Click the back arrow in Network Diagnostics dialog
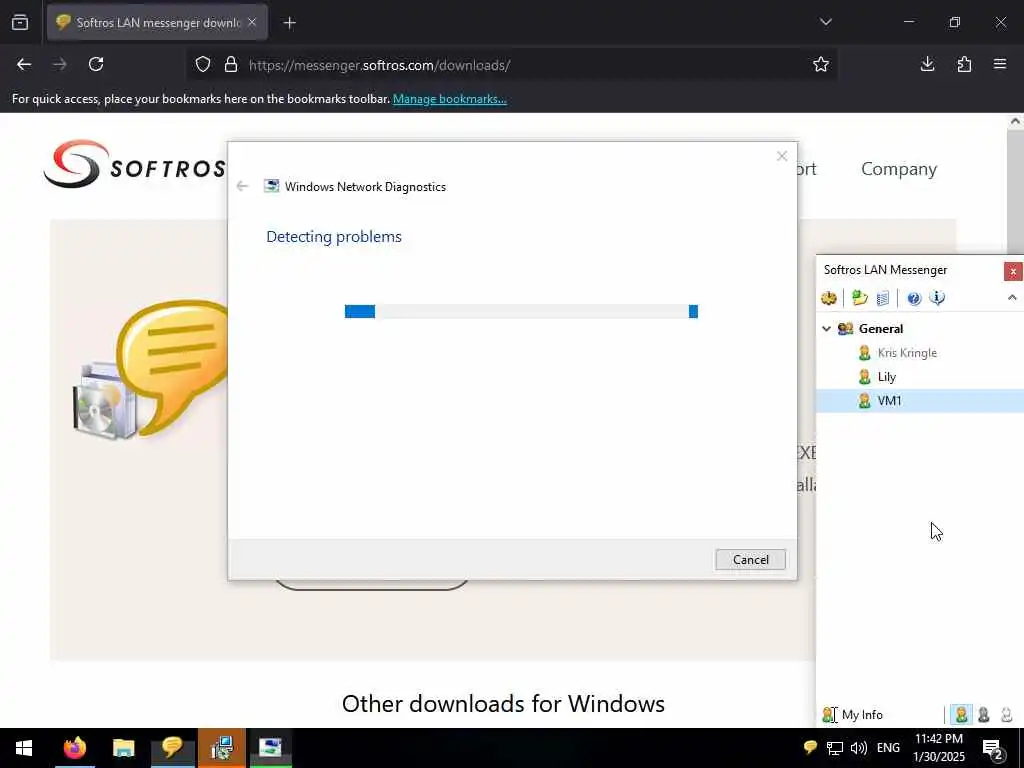This screenshot has height=768, width=1024. point(242,187)
